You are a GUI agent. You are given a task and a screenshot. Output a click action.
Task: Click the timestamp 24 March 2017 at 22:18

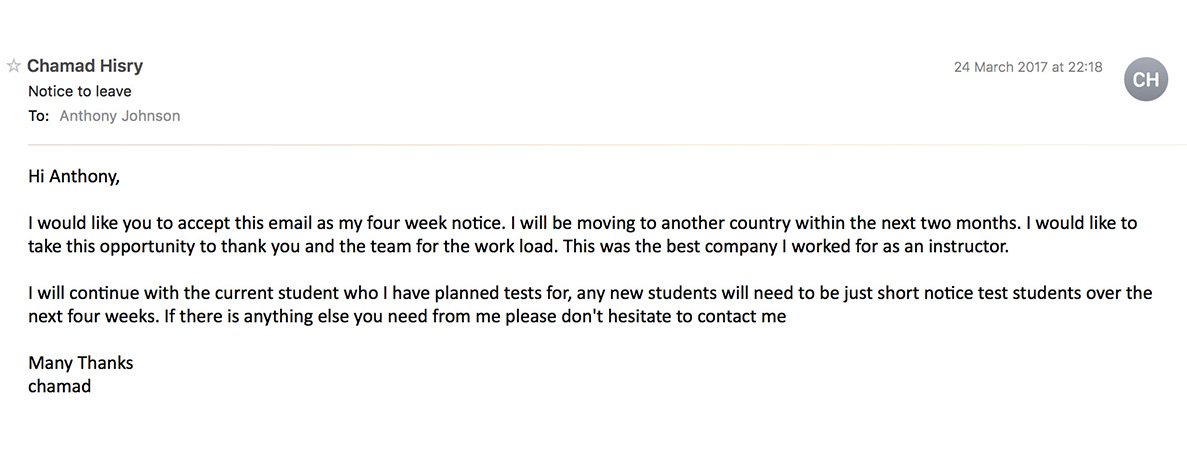pyautogui.click(x=1028, y=67)
